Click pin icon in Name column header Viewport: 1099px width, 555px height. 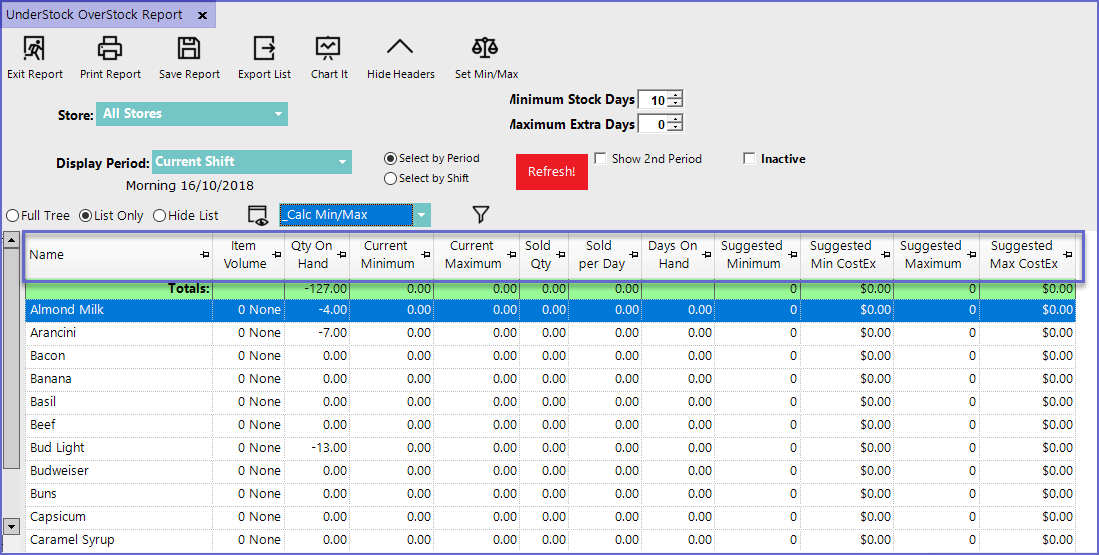tap(205, 254)
